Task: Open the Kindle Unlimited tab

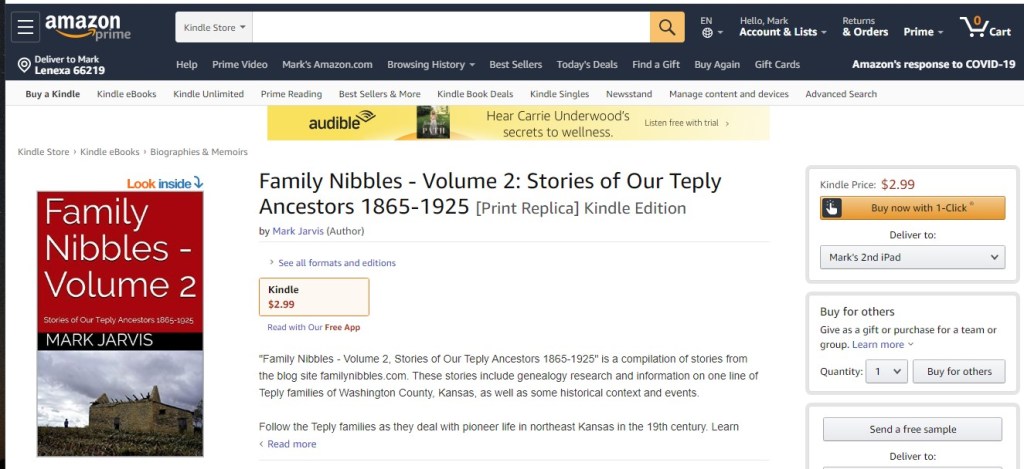Action: [x=208, y=94]
